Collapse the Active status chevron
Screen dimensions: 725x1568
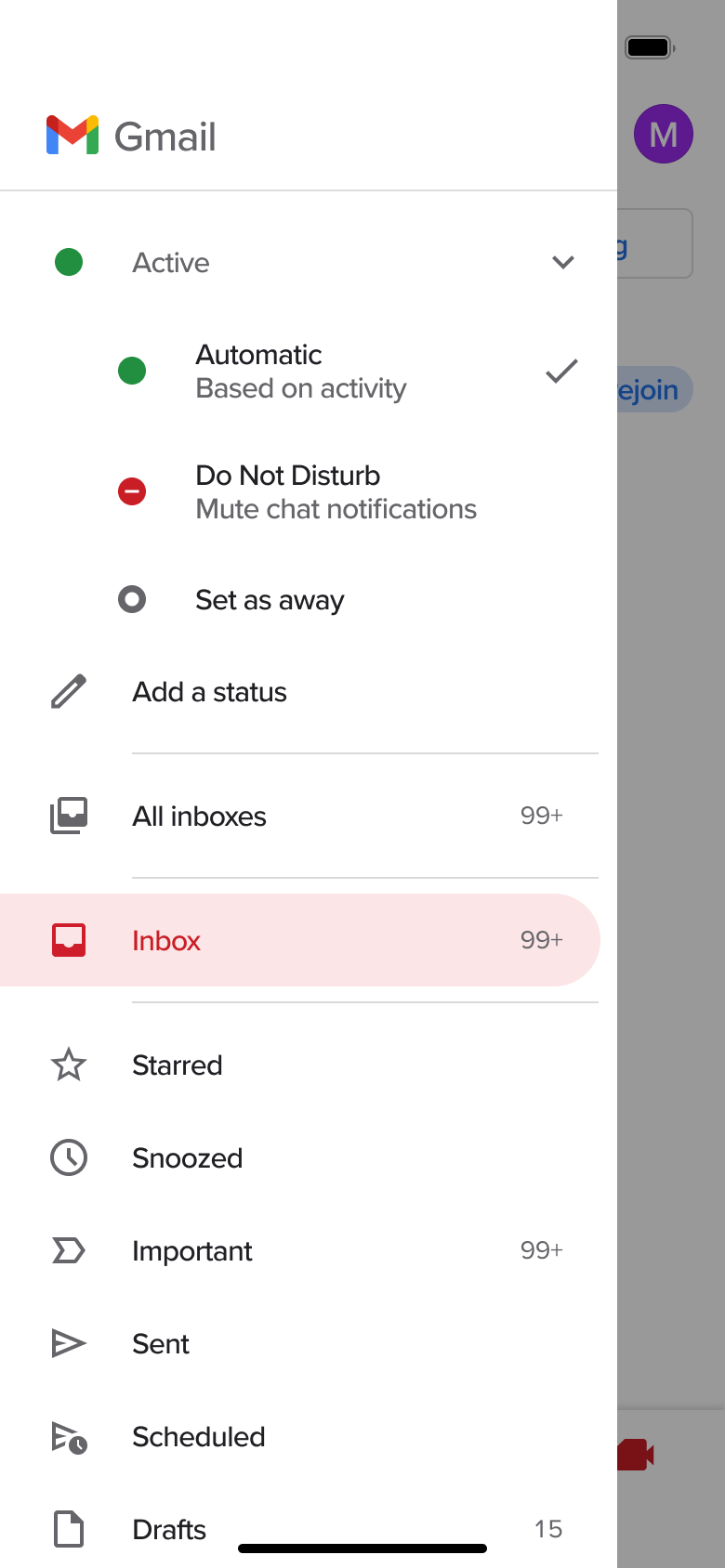(562, 262)
